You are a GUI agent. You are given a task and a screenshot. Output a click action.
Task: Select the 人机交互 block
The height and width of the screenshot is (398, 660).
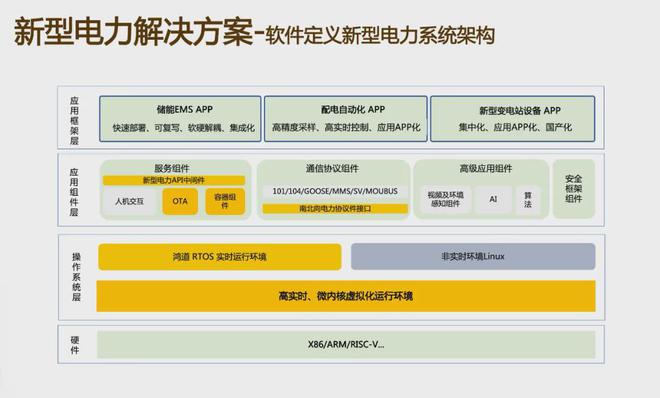click(x=130, y=202)
